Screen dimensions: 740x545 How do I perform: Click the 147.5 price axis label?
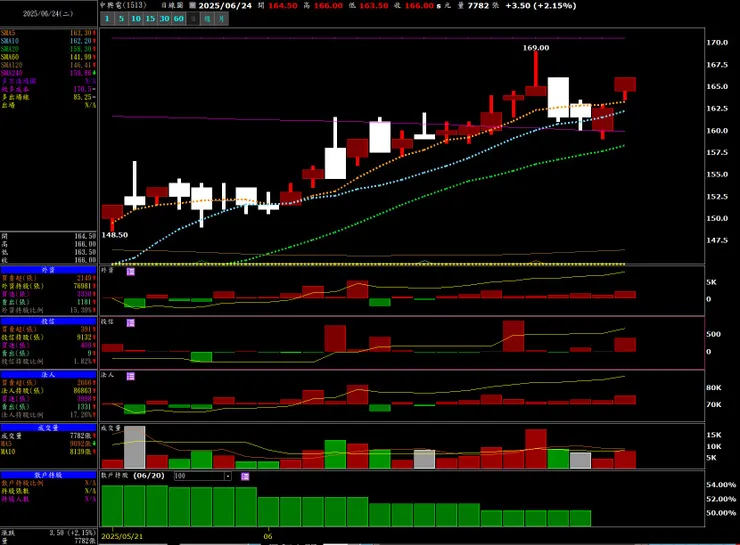coord(717,240)
